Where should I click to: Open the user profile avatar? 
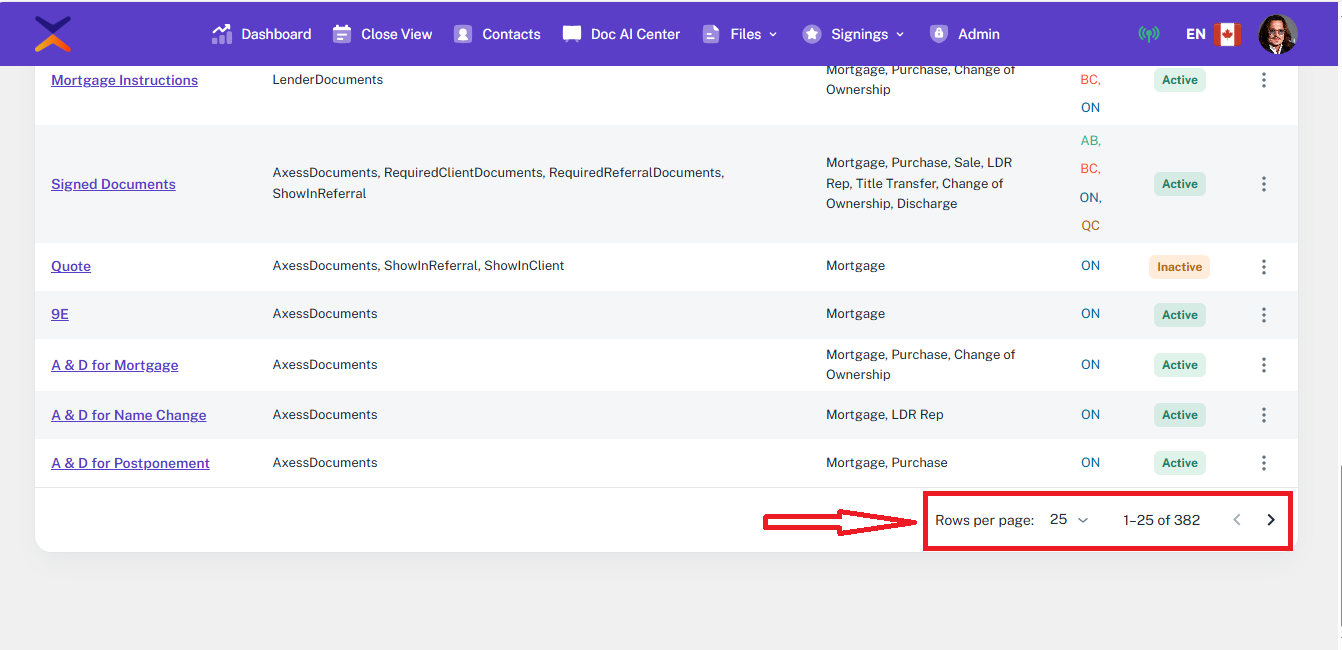tap(1277, 34)
